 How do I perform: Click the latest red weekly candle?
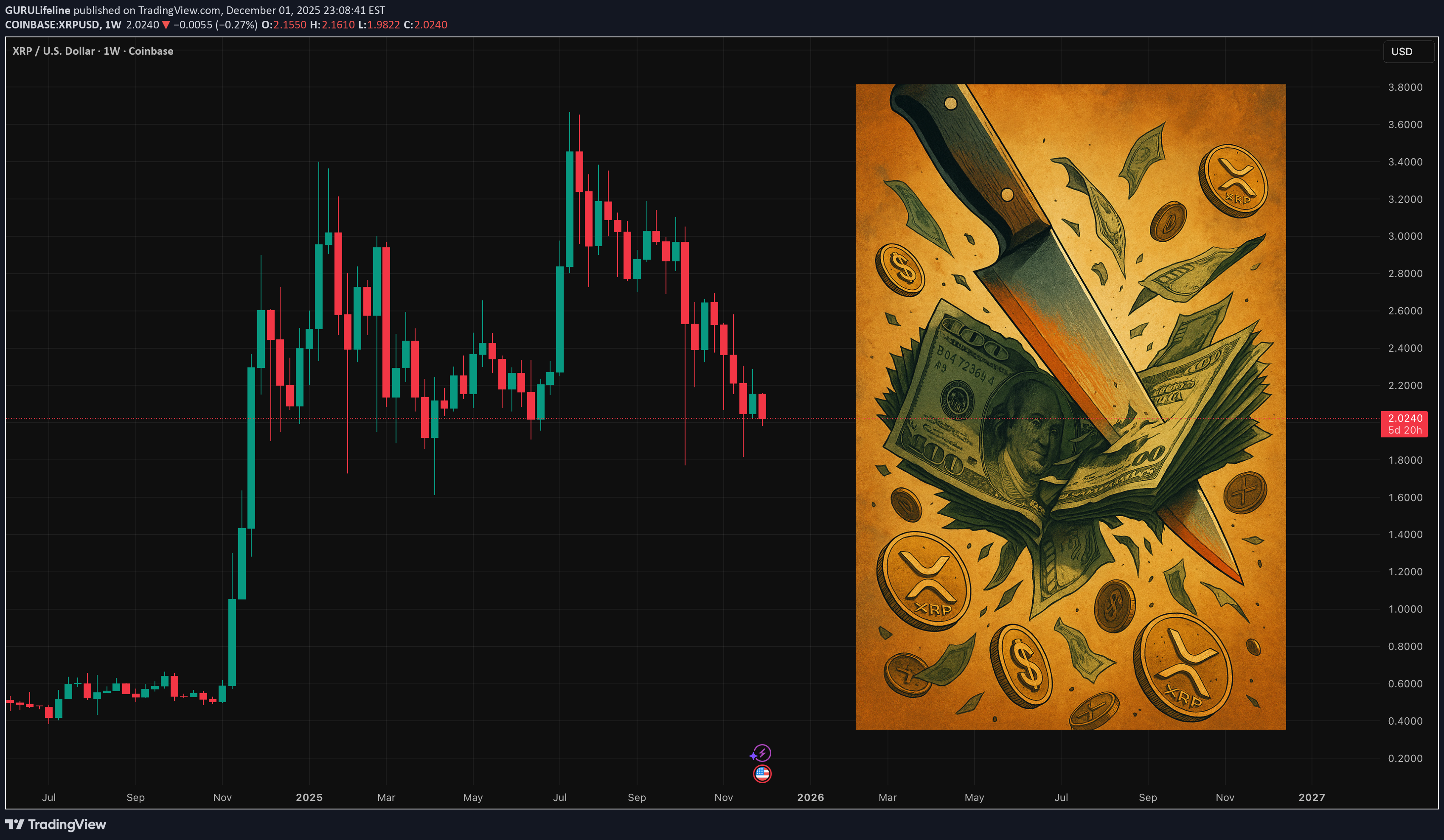(x=762, y=406)
